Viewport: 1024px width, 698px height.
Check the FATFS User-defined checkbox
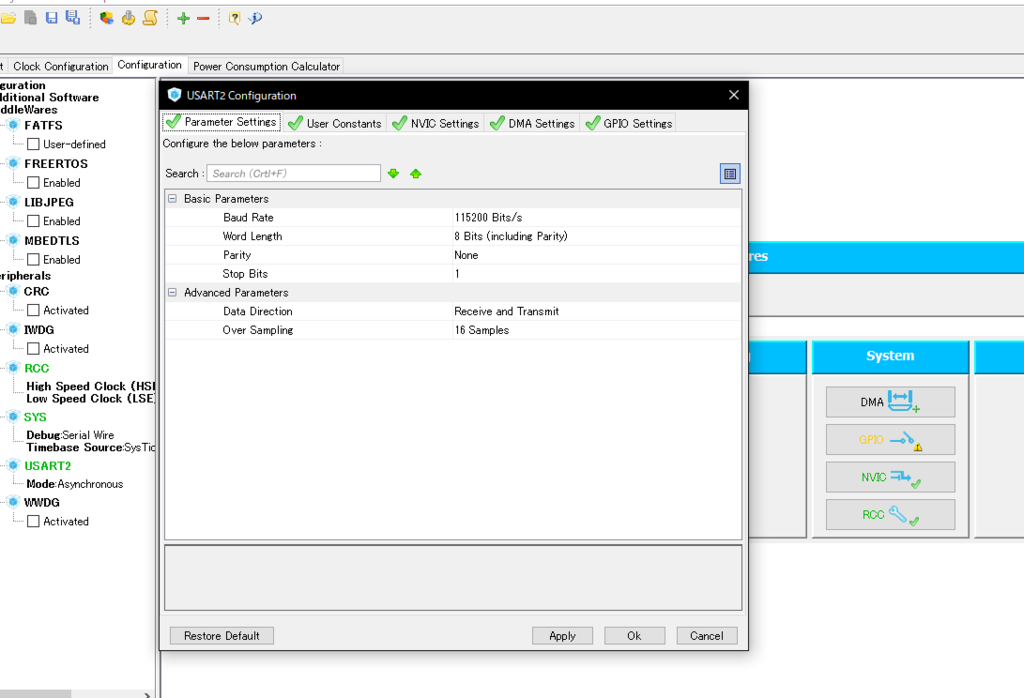(33, 144)
